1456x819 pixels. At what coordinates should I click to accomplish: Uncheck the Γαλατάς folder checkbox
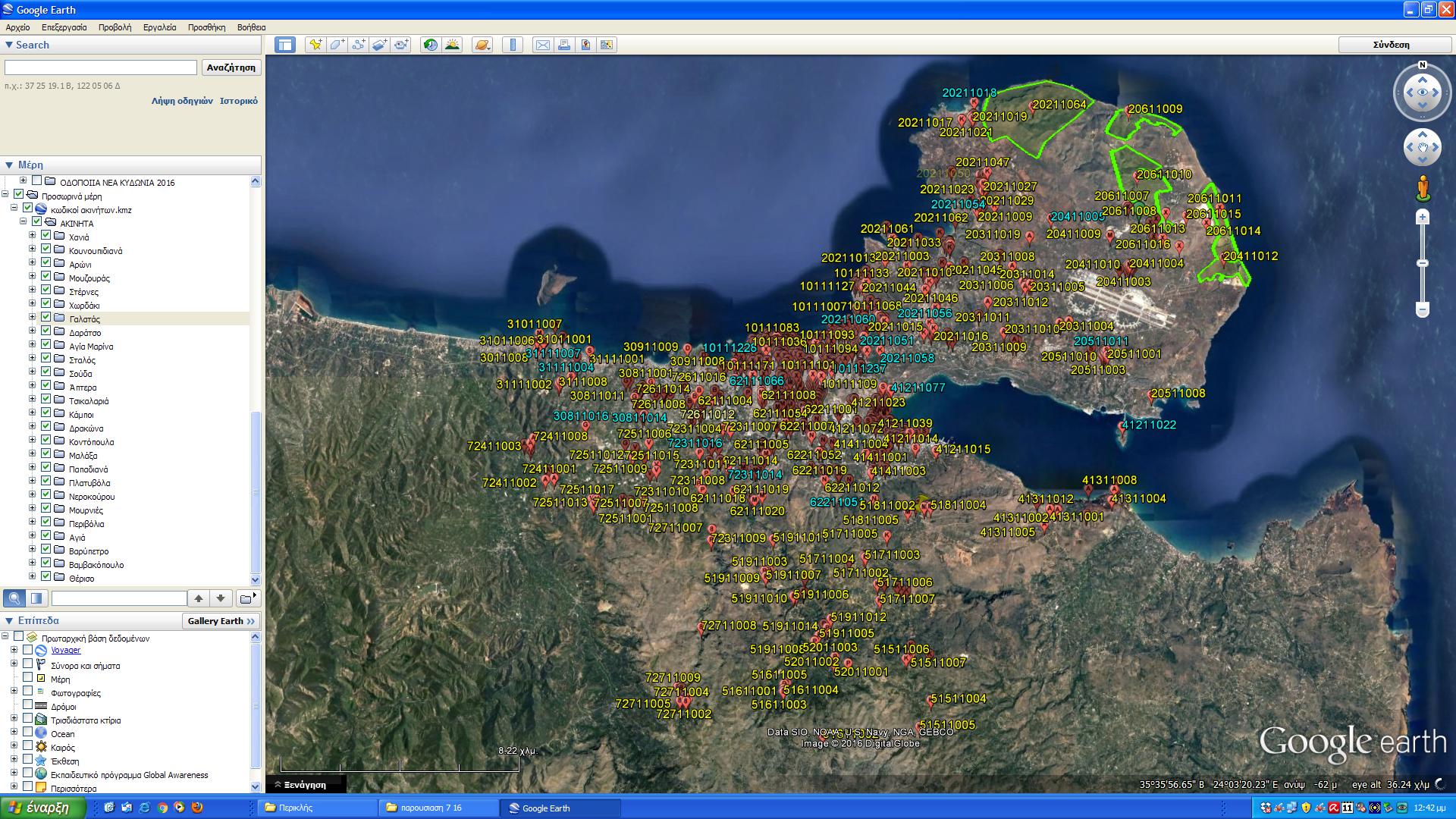coord(46,318)
